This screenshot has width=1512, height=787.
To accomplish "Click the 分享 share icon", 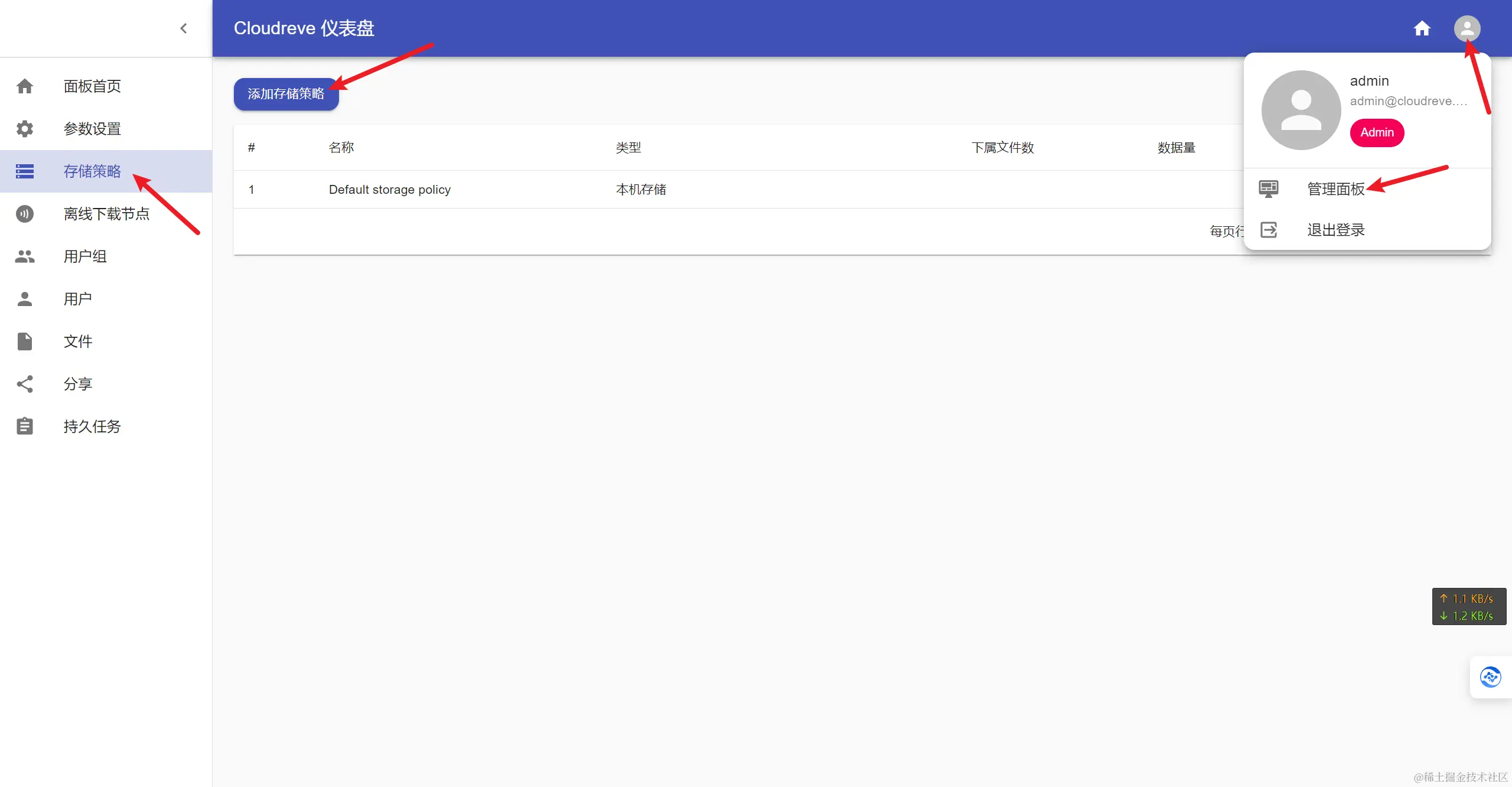I will click(25, 384).
